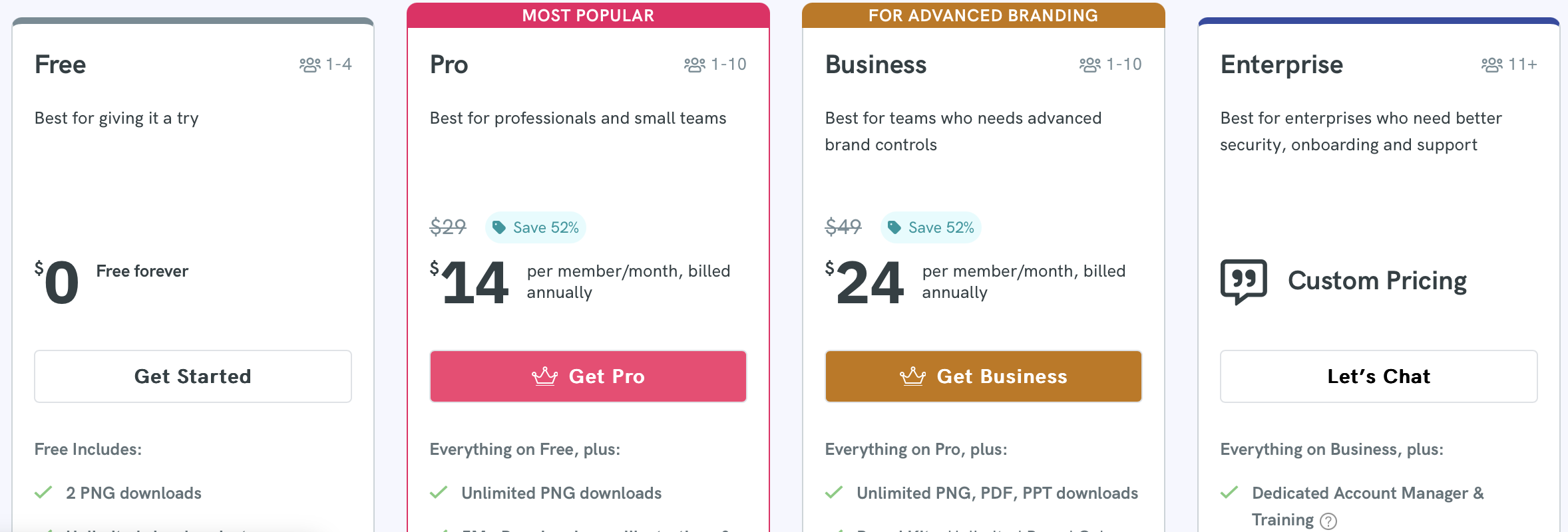Select the Most Popular banner

pyautogui.click(x=588, y=15)
